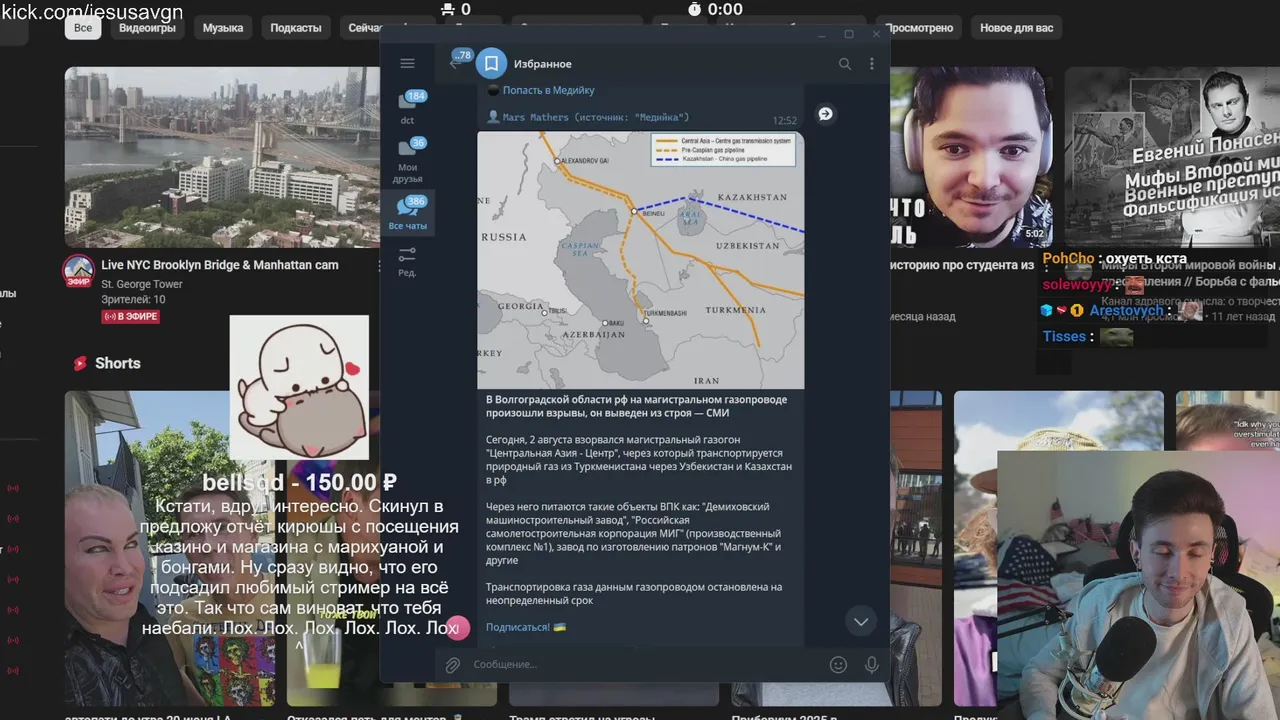Click the PohCho chat username
Viewport: 1280px width, 720px height.
pos(1068,259)
